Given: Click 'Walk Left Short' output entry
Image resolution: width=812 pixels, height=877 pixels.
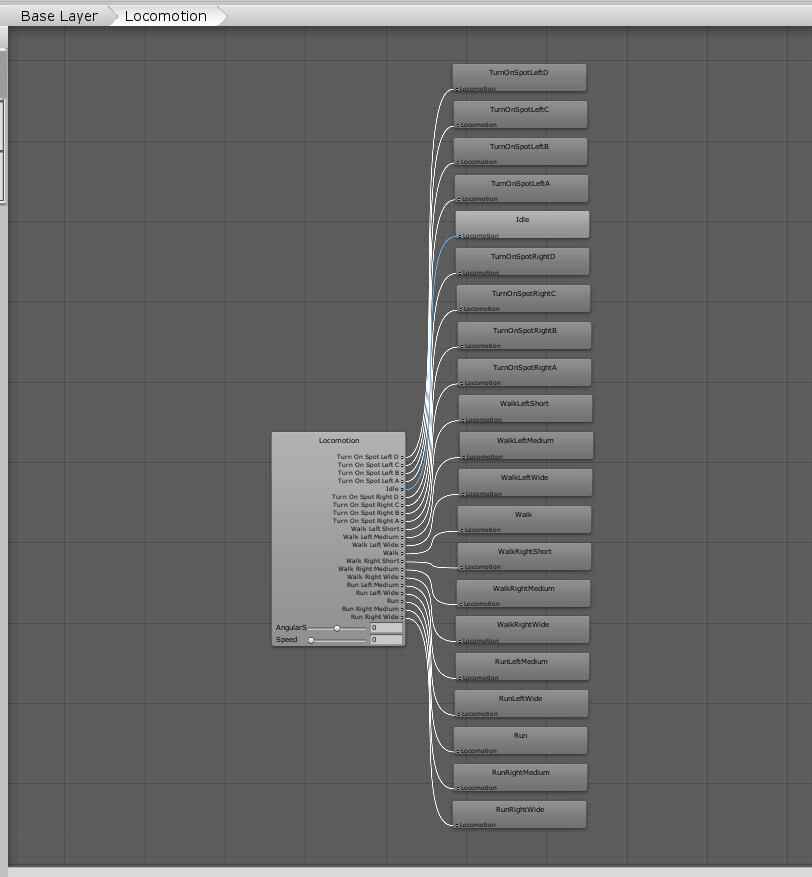Looking at the screenshot, I should click(x=377, y=529).
